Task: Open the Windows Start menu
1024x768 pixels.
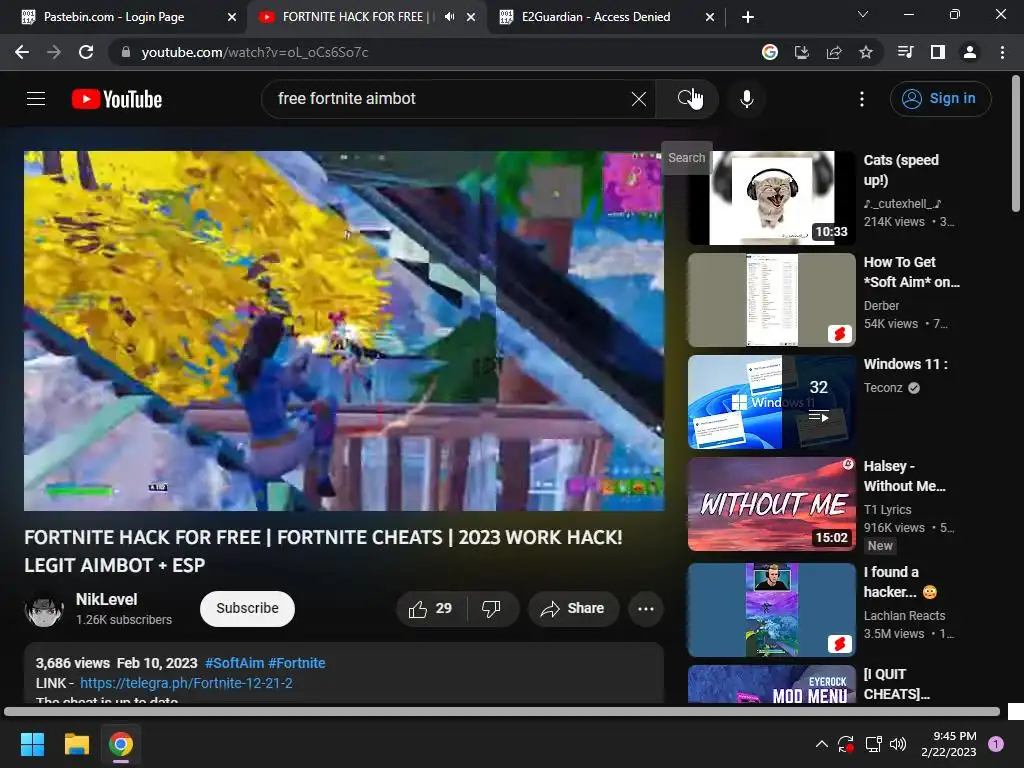Action: click(x=32, y=744)
